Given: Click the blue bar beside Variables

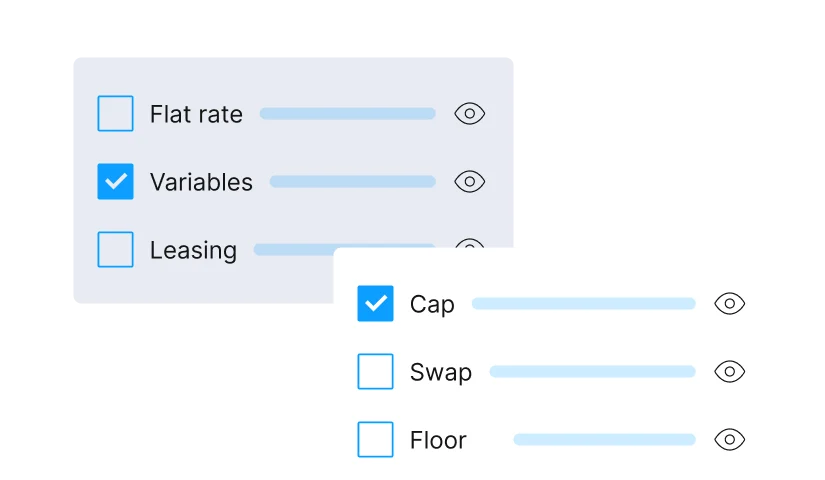Looking at the screenshot, I should 352,182.
